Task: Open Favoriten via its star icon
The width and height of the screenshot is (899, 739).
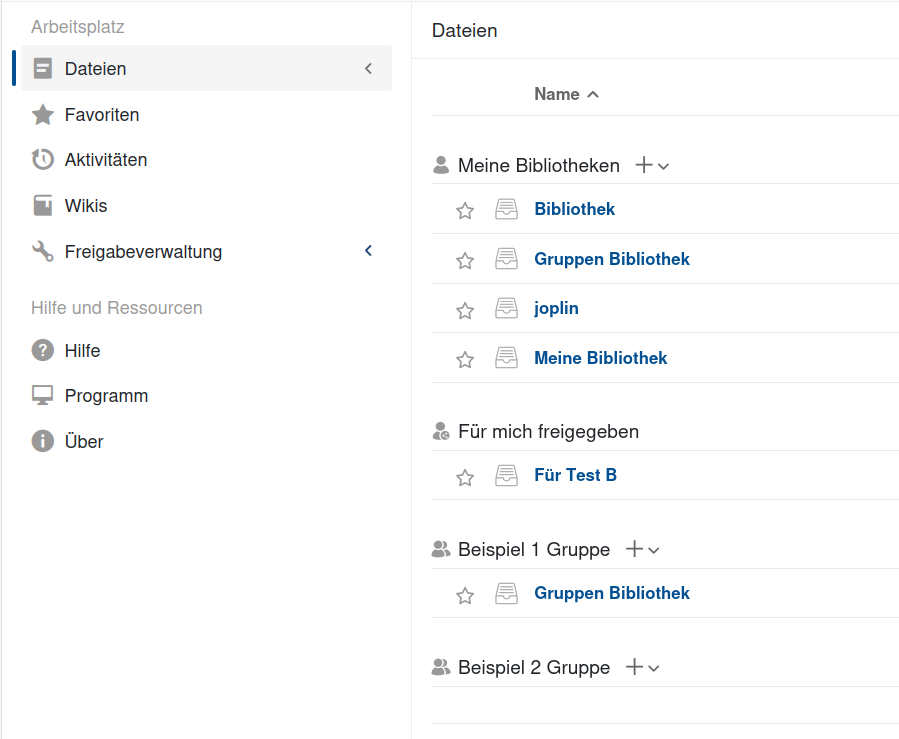Action: pyautogui.click(x=40, y=114)
